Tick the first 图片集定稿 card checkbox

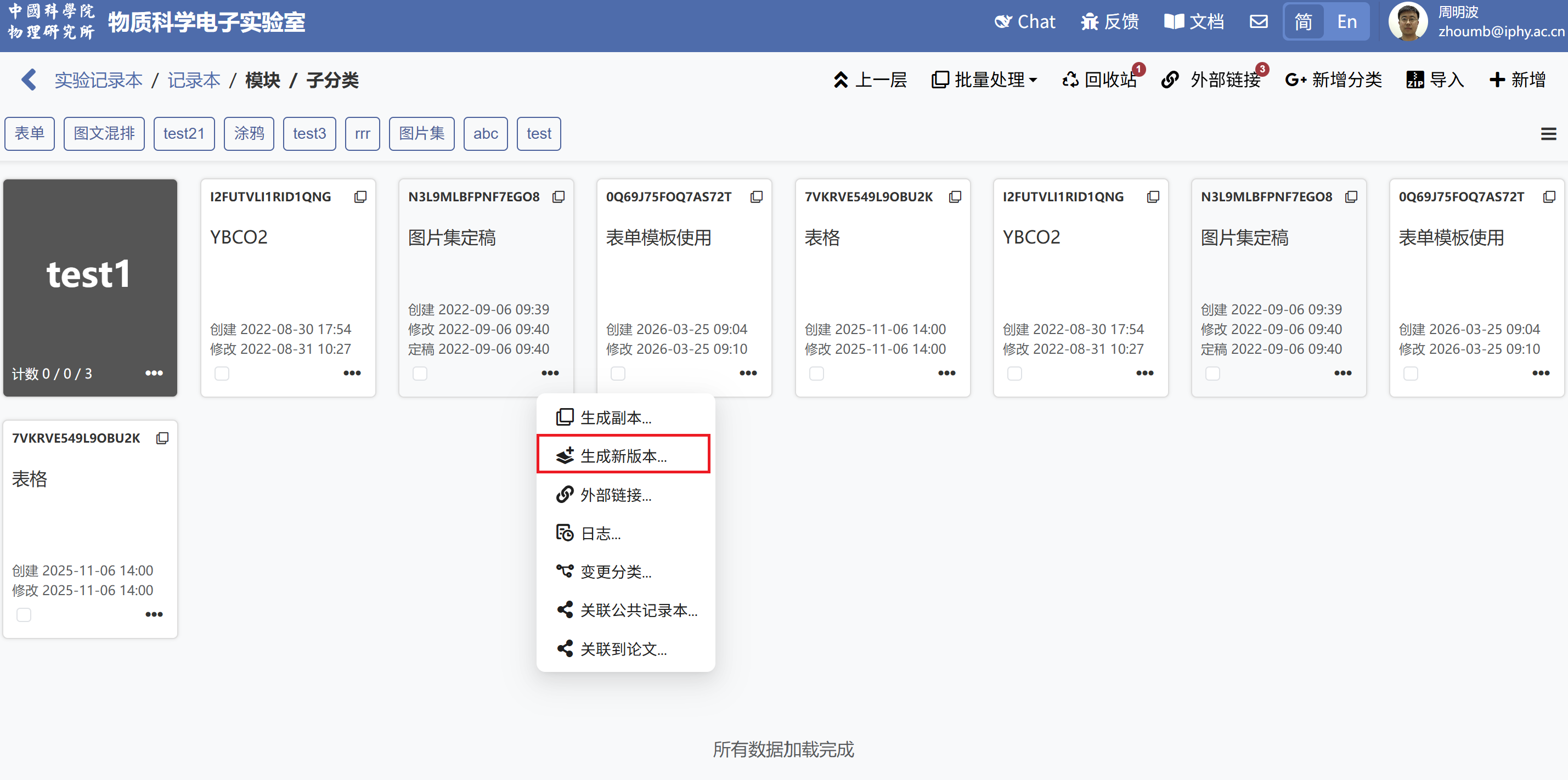(x=420, y=373)
